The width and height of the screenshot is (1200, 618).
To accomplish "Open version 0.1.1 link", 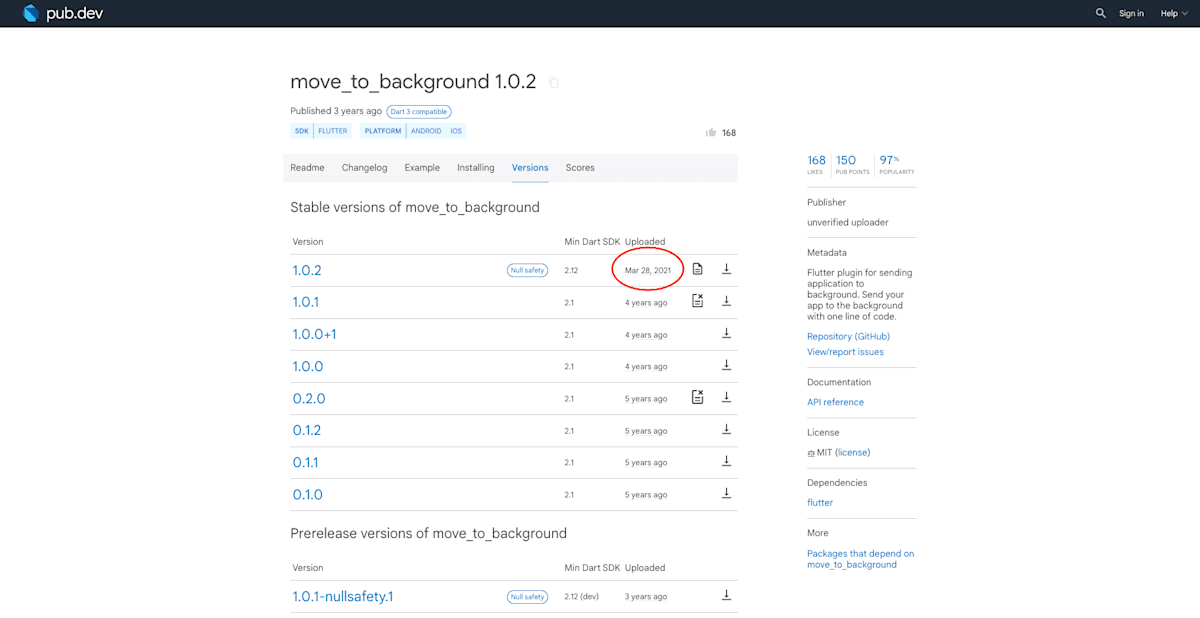I will pos(306,462).
